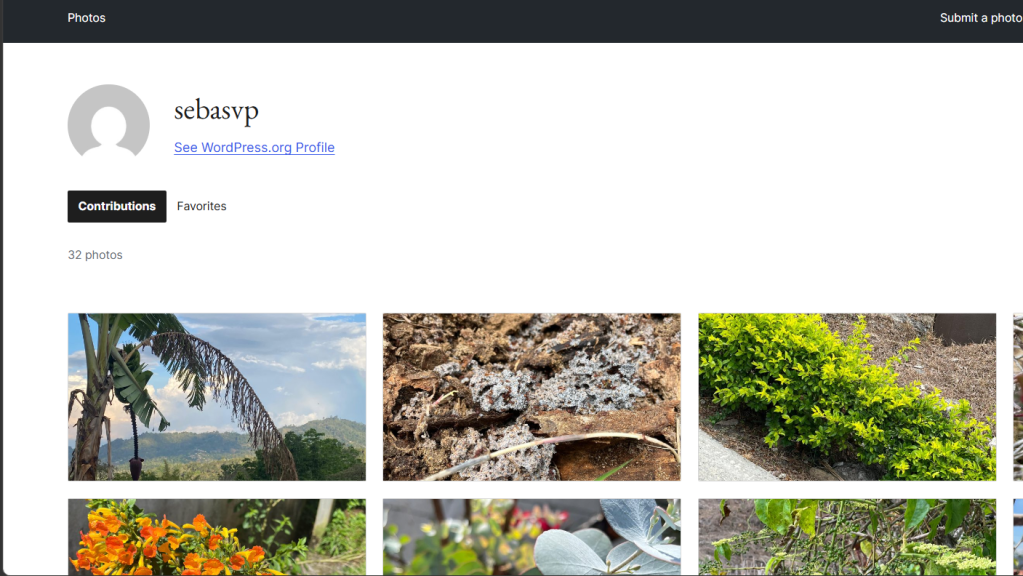Image resolution: width=1023 pixels, height=576 pixels.
Task: Open the yellow-green shrub photo
Action: (847, 397)
